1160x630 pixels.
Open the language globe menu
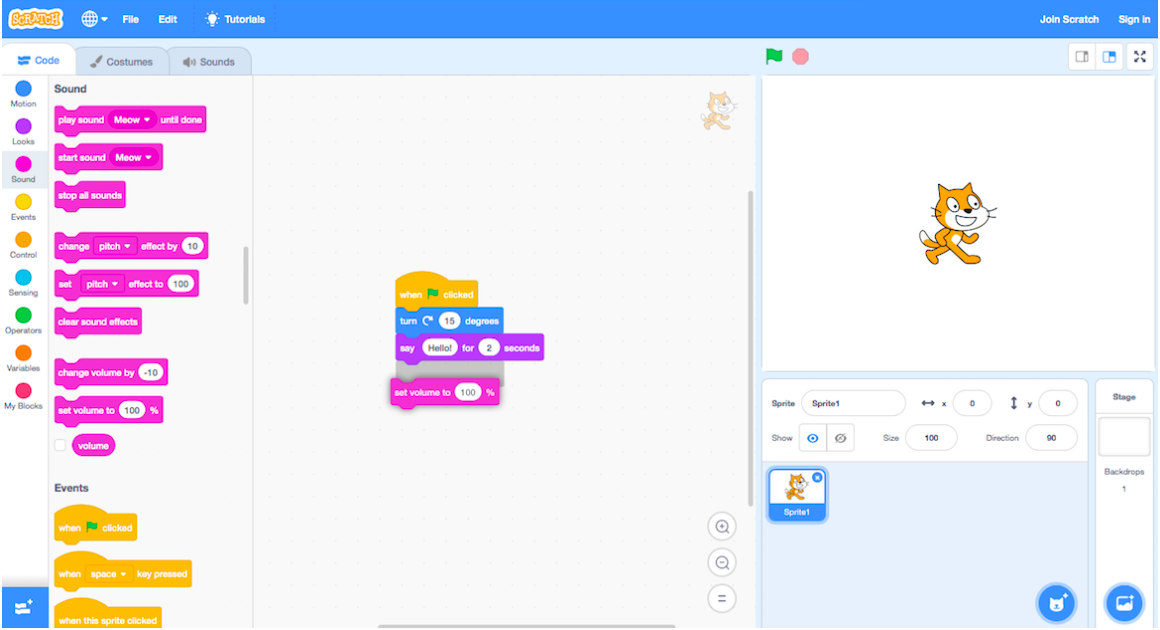94,19
